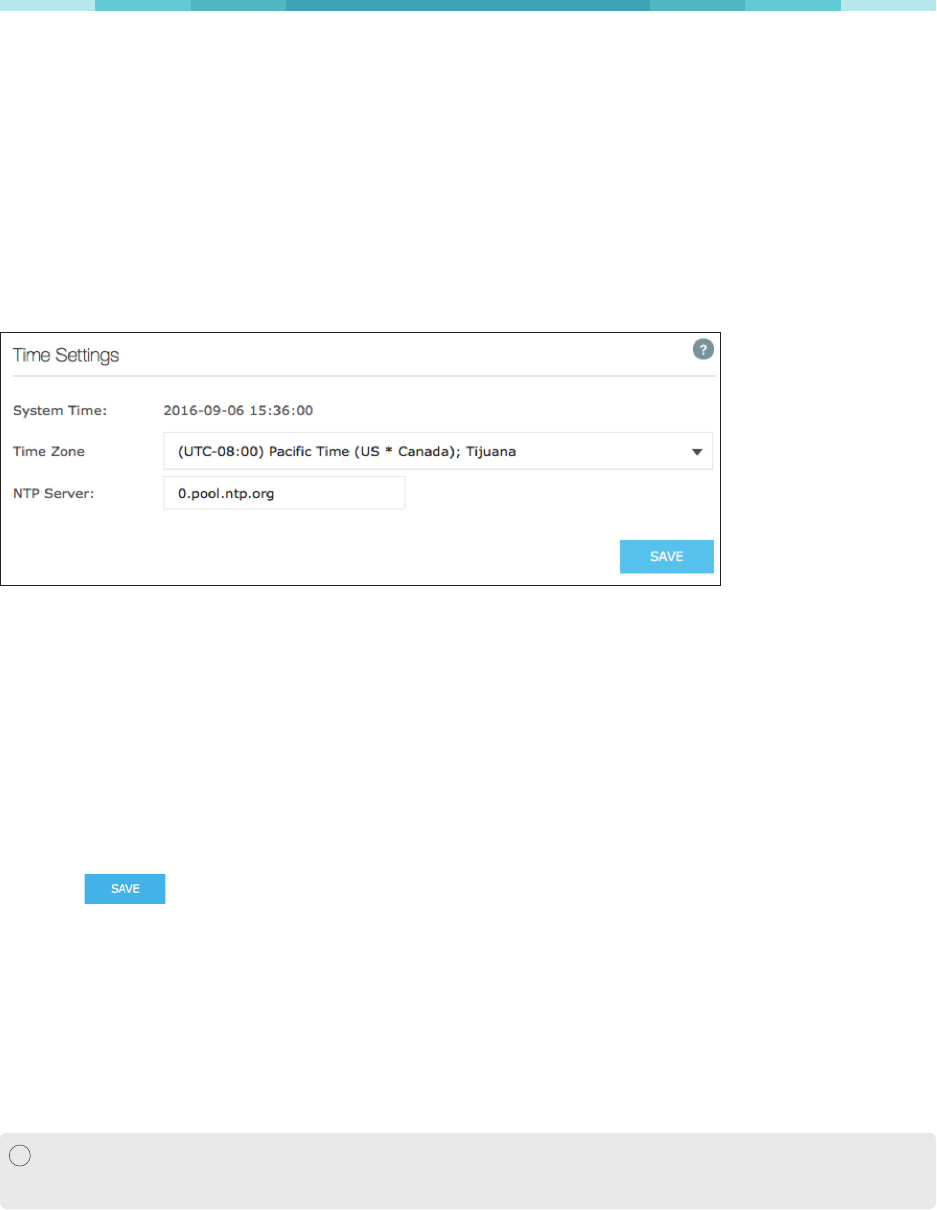Click the System Time label

(60, 410)
